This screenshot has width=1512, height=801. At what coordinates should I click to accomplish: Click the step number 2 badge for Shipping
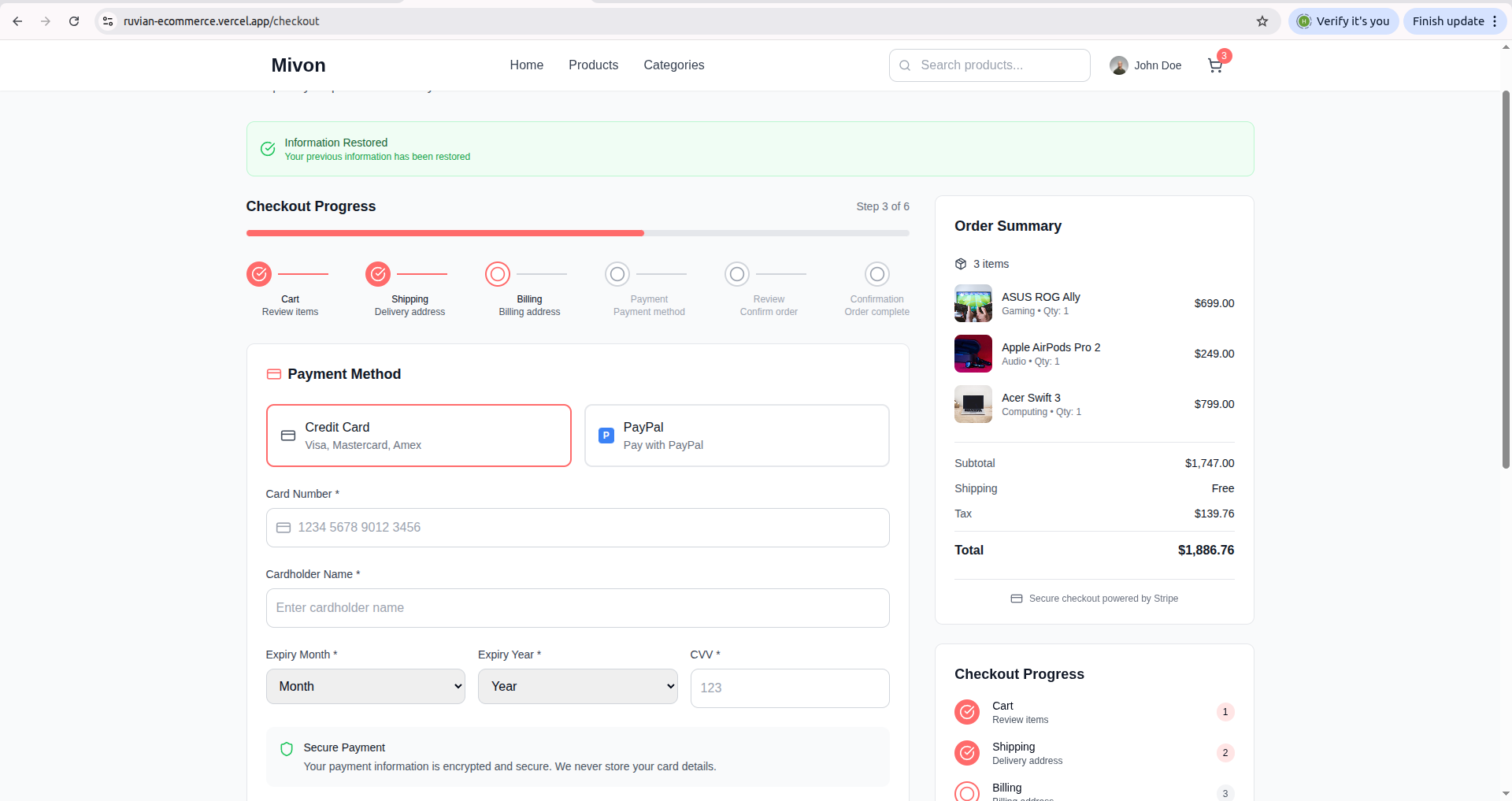[x=1225, y=753]
